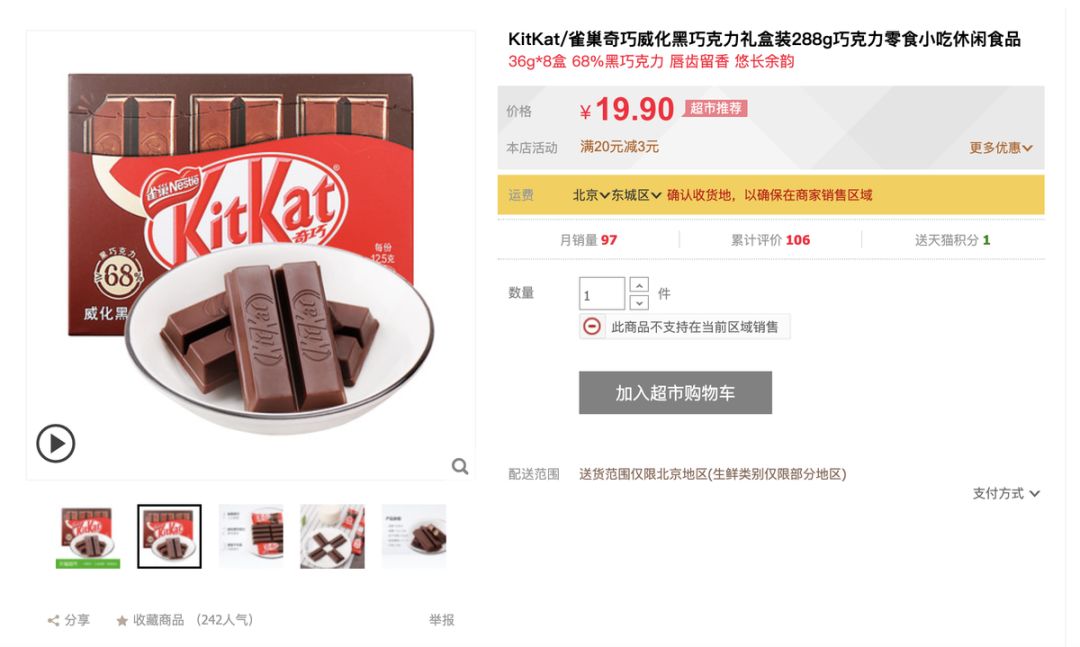
Task: Open 累计评价 106 reviews
Action: [x=770, y=240]
